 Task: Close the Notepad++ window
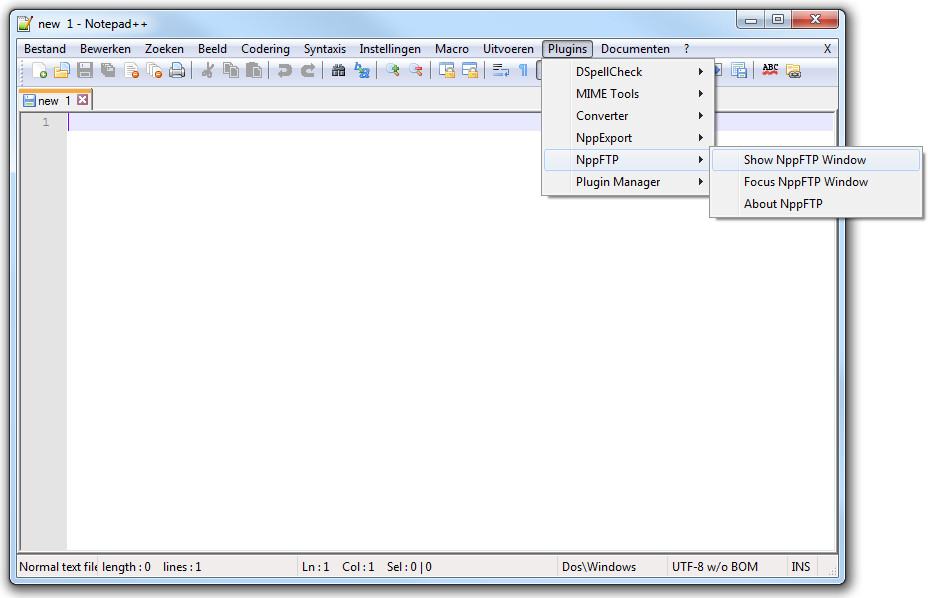point(815,20)
